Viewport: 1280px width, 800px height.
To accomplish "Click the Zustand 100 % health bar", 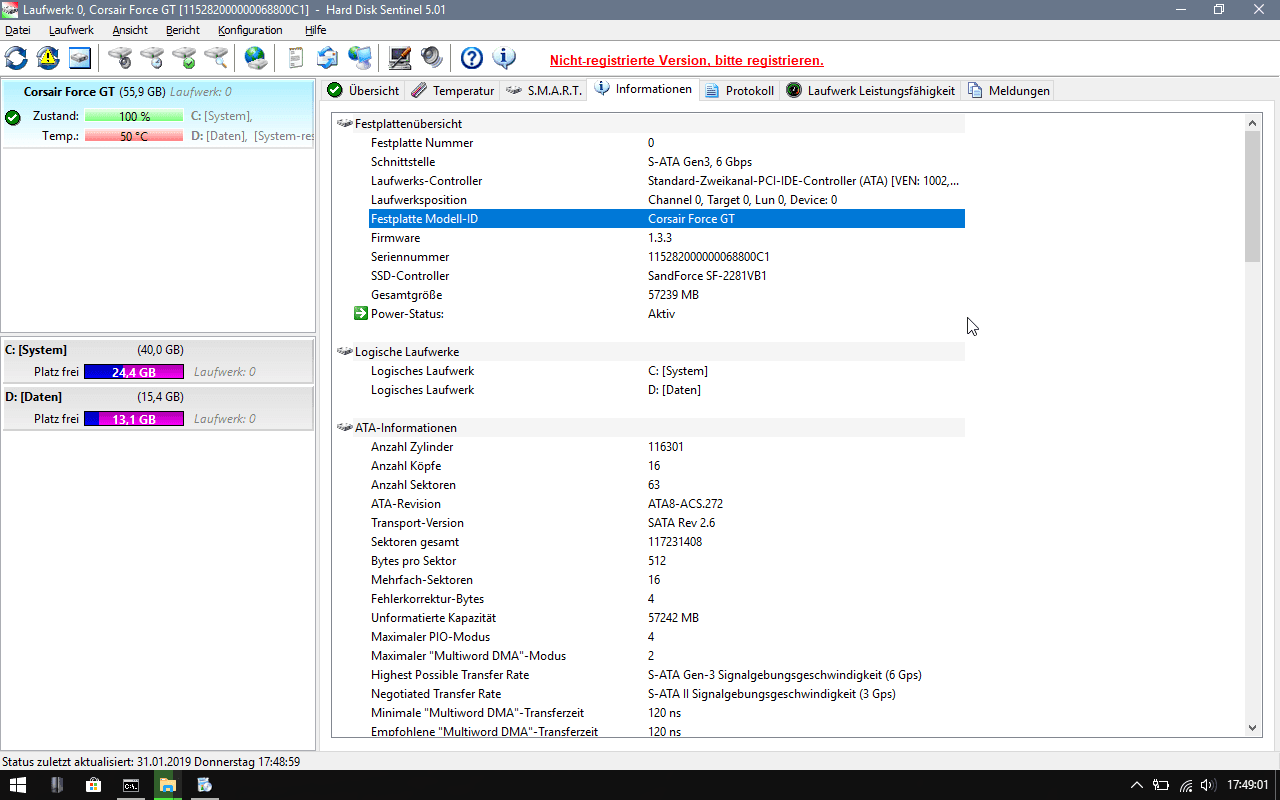I will 134,116.
